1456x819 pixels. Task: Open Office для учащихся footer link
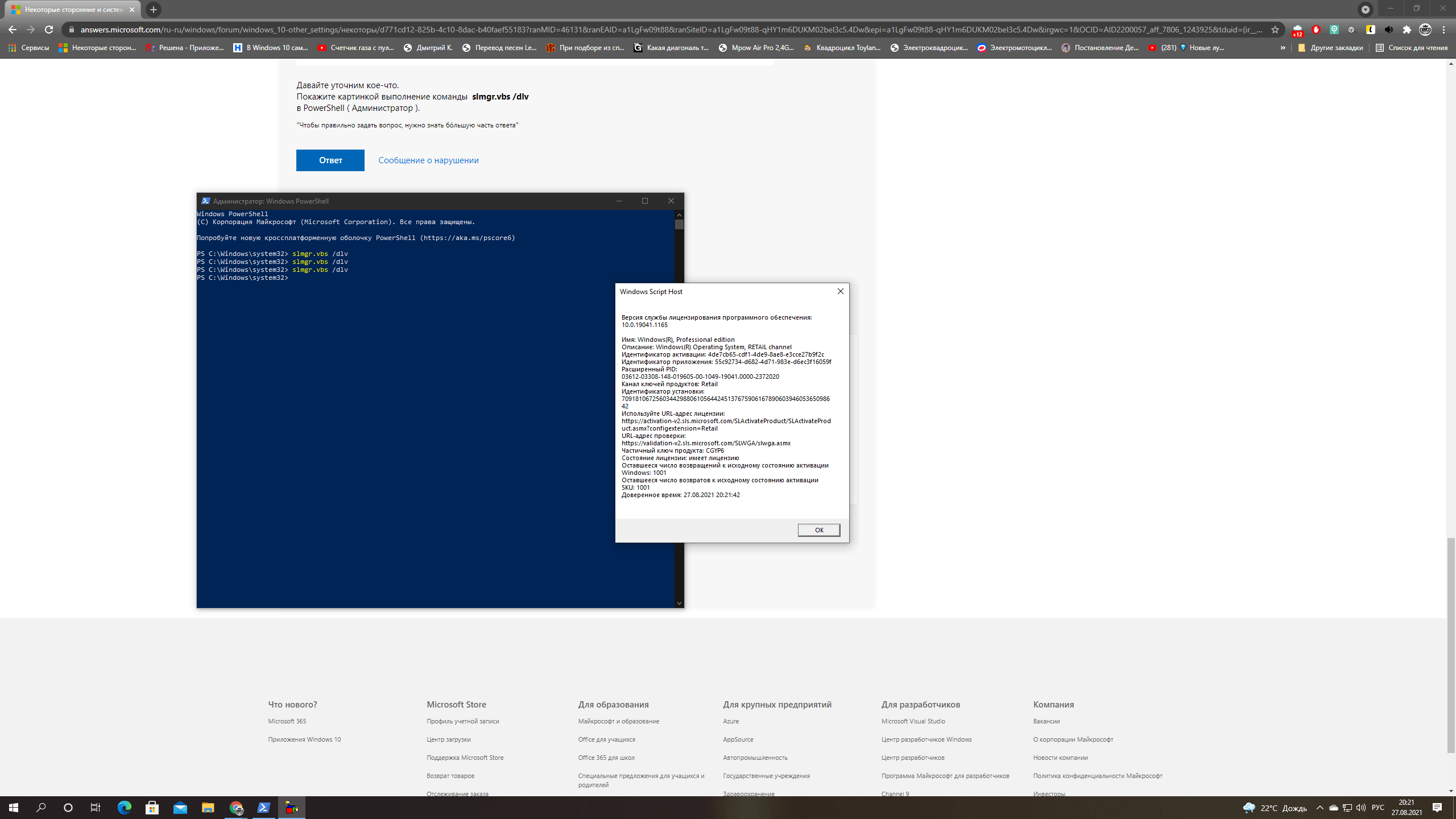tap(606, 739)
